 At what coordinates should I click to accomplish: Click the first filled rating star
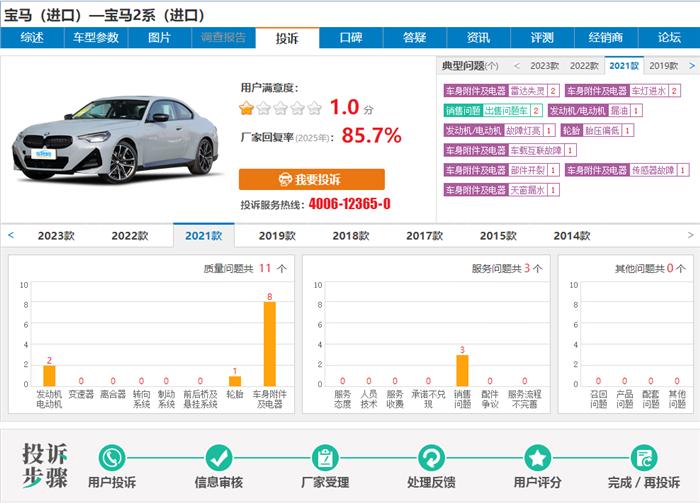[x=246, y=108]
